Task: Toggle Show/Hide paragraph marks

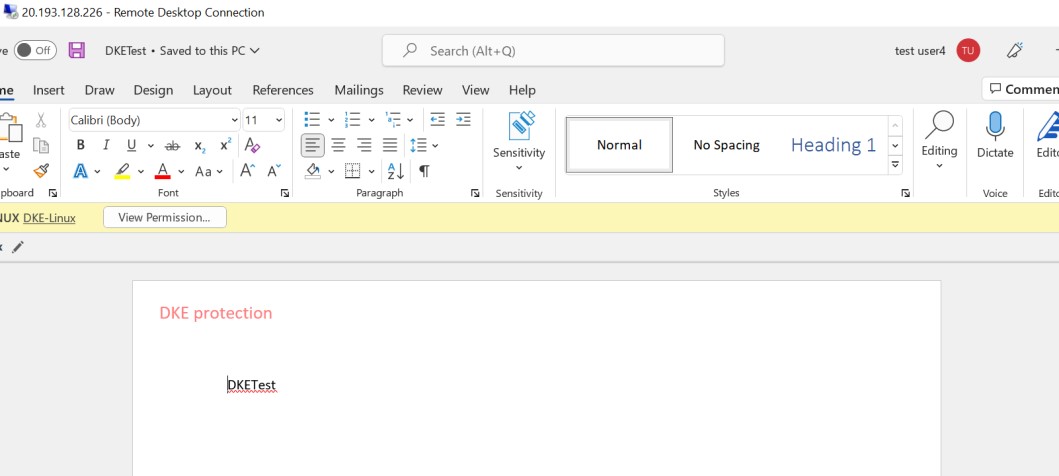Action: [423, 171]
